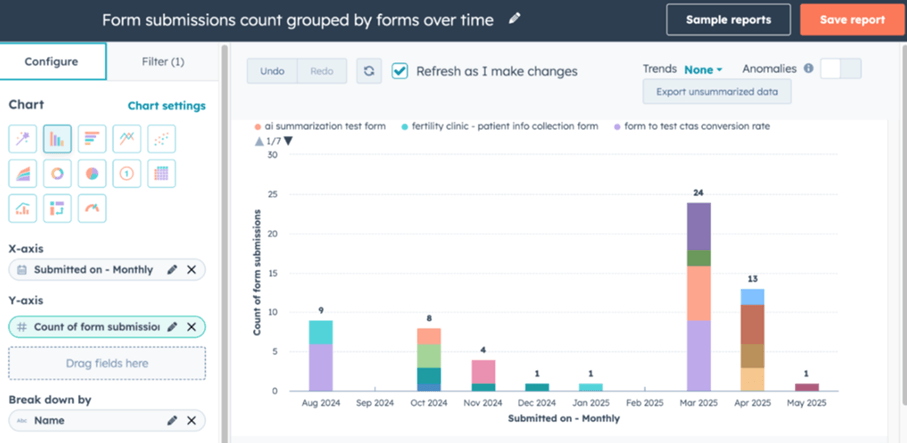The height and width of the screenshot is (443, 907).
Task: Click the 24 total label above Mar 2025
Action: (x=698, y=193)
